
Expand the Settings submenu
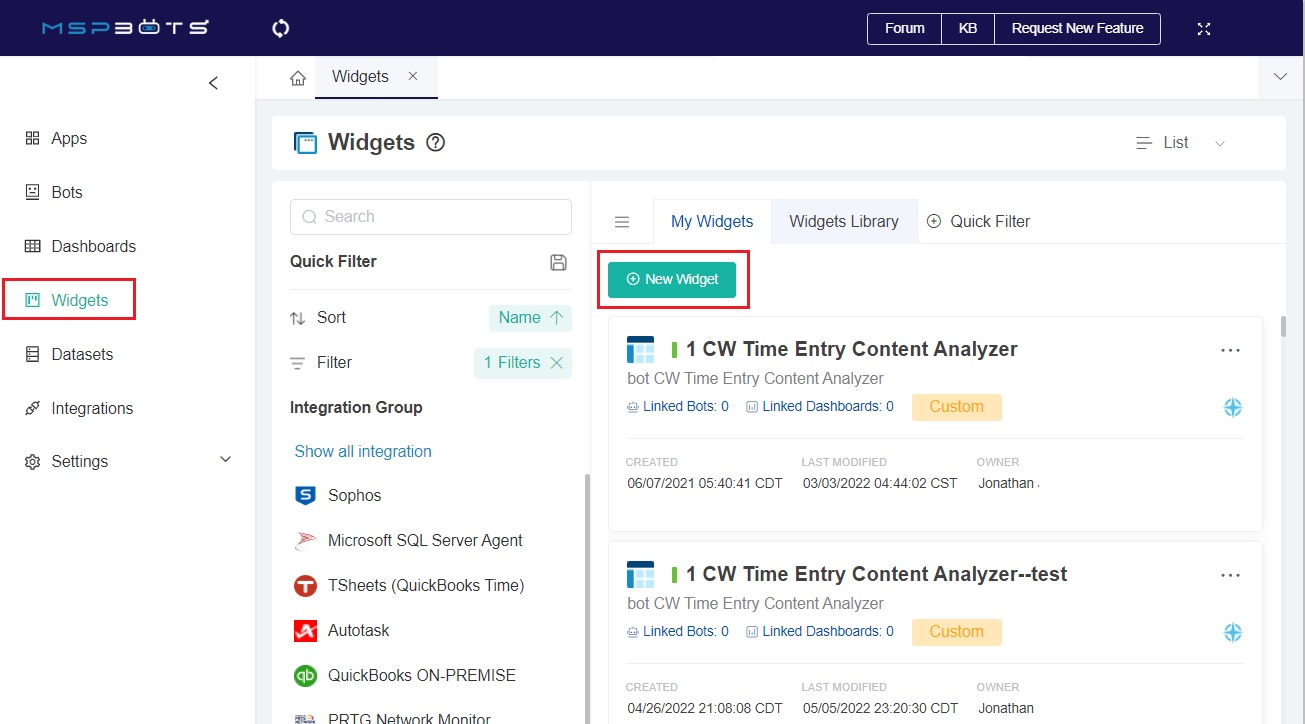[225, 460]
